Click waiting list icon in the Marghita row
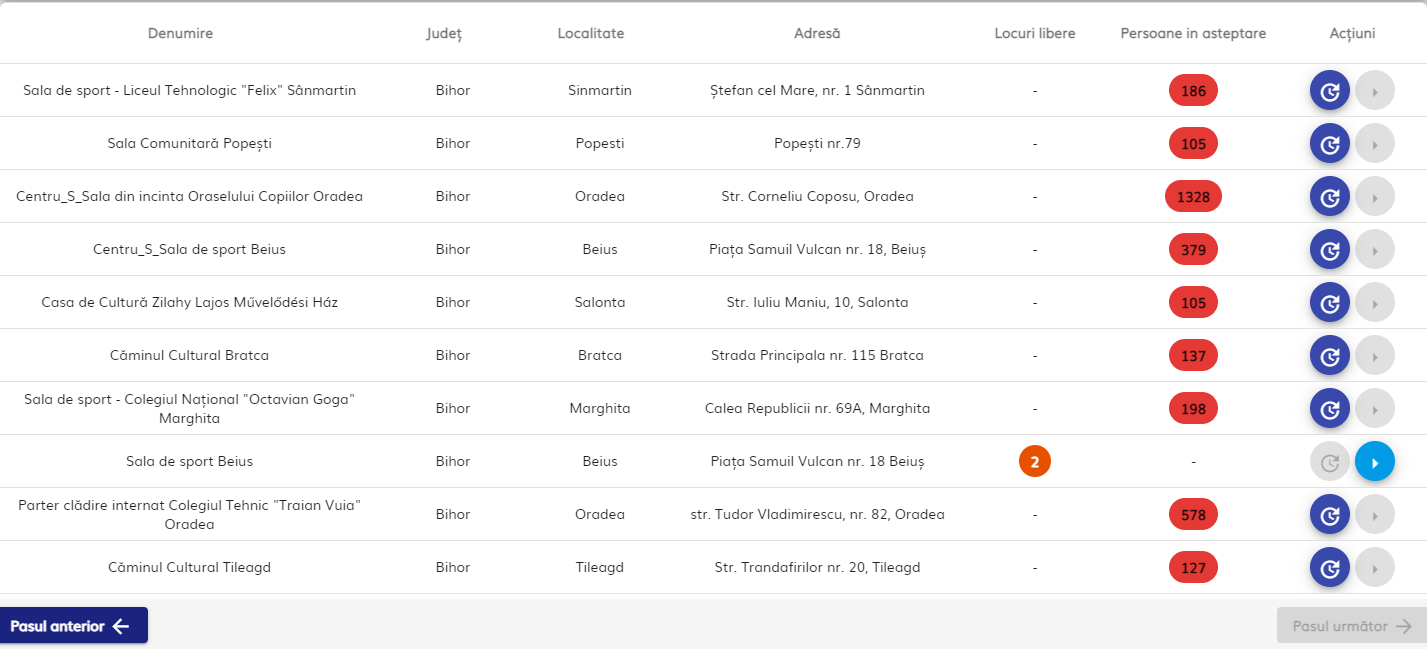Viewport: 1427px width, 649px height. pos(1330,409)
